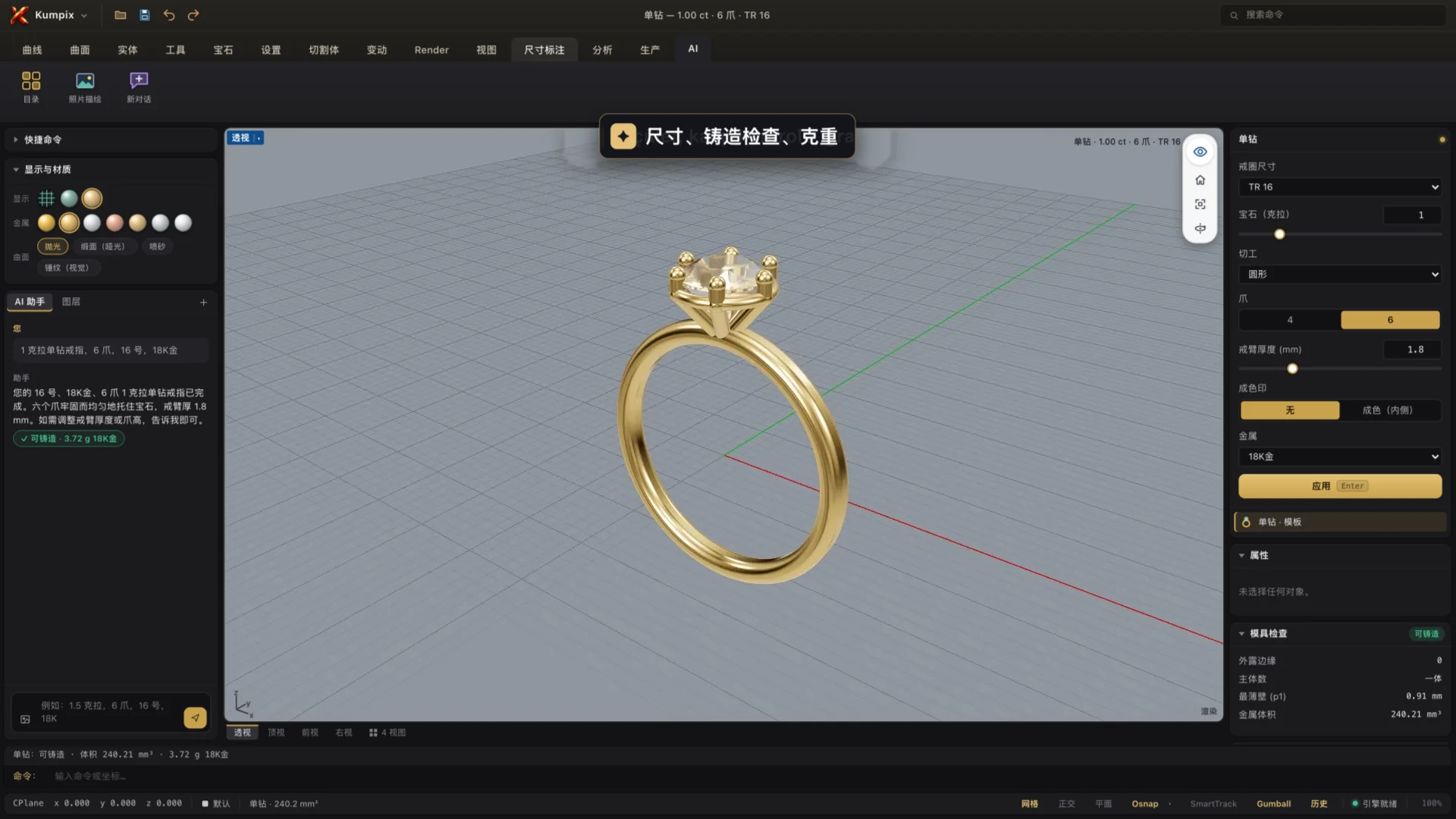Switch to the 图层 tab
Image resolution: width=1456 pixels, height=819 pixels.
click(71, 302)
